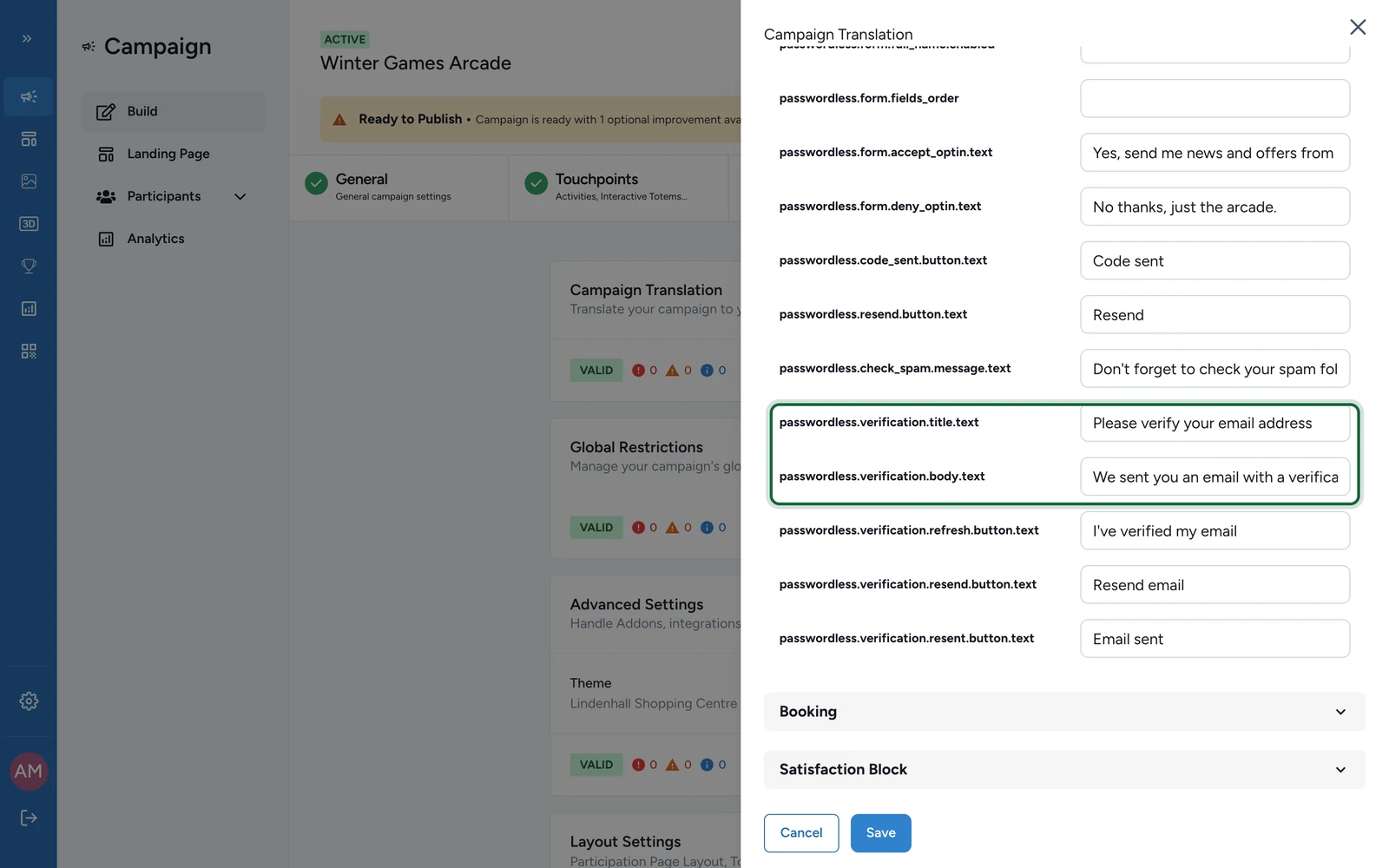Viewport: 1389px width, 868px height.
Task: Click the logout icon in sidebar
Action: 29,818
